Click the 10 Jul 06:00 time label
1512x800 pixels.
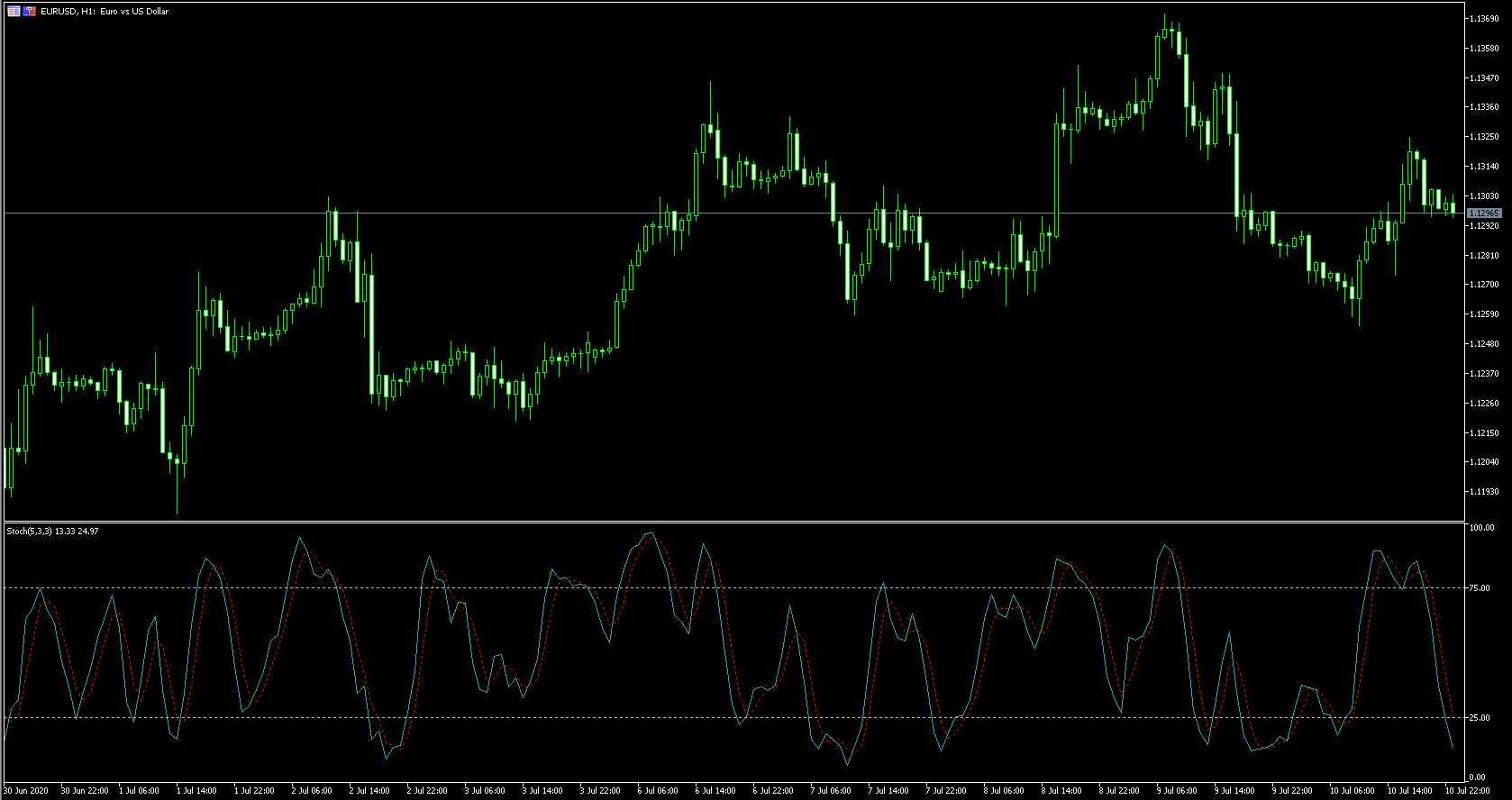(1353, 791)
